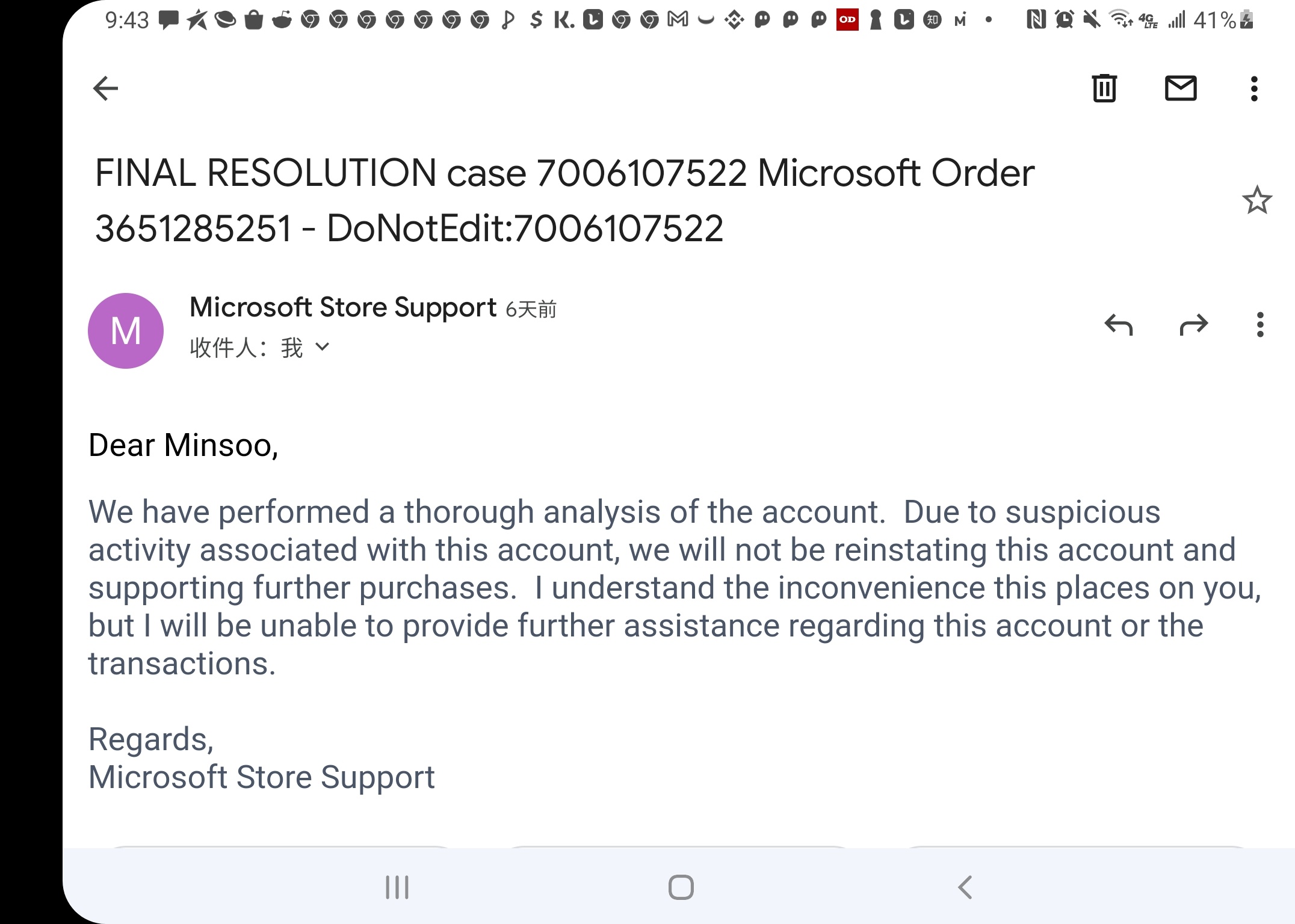Viewport: 1295px width, 924px height.
Task: Tap the purple M sender avatar
Action: pos(126,330)
